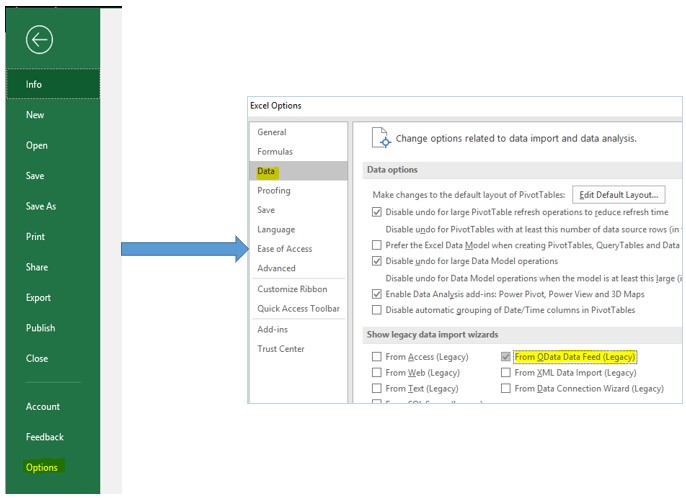This screenshot has height=498, width=686.
Task: Open Quick Access Toolbar category
Action: coord(299,309)
